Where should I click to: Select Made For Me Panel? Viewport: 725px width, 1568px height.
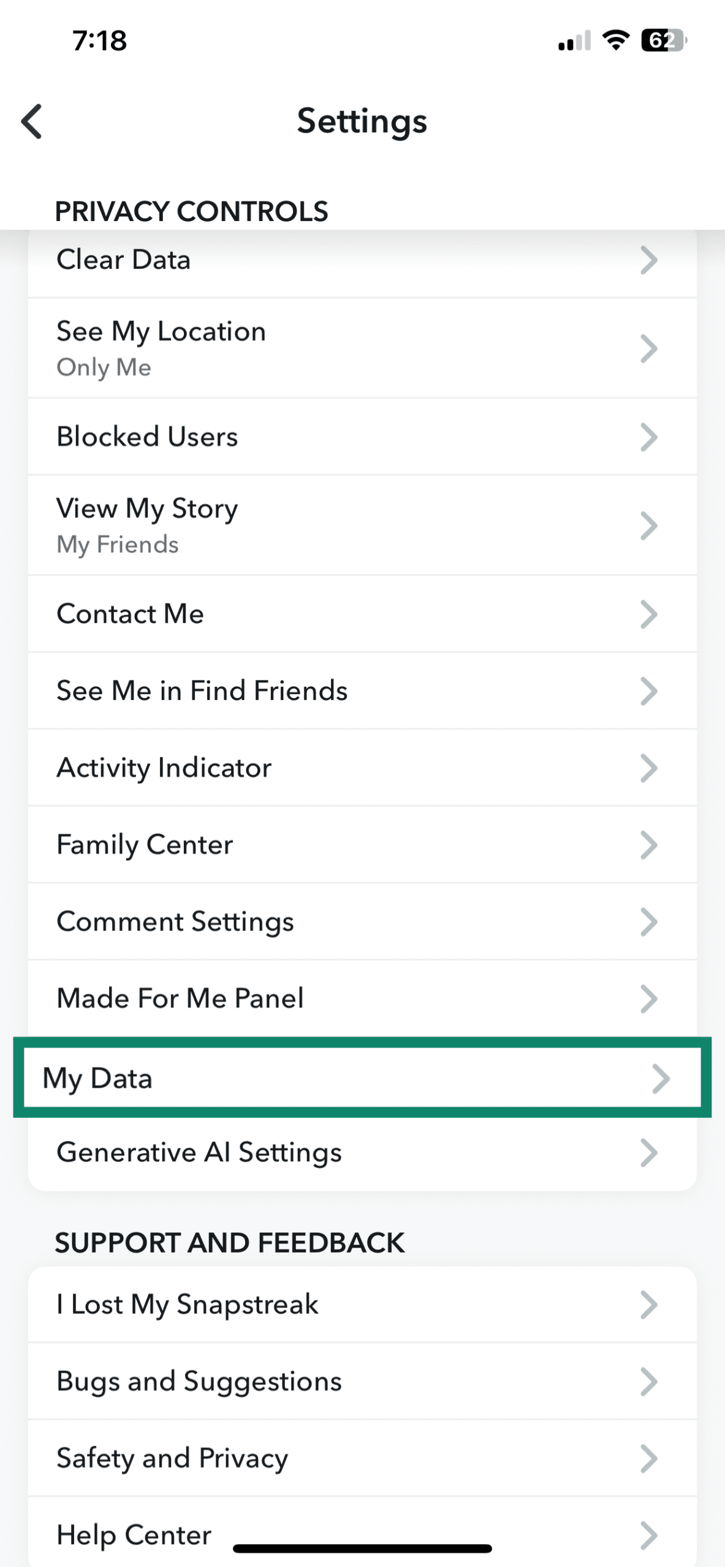(x=362, y=998)
